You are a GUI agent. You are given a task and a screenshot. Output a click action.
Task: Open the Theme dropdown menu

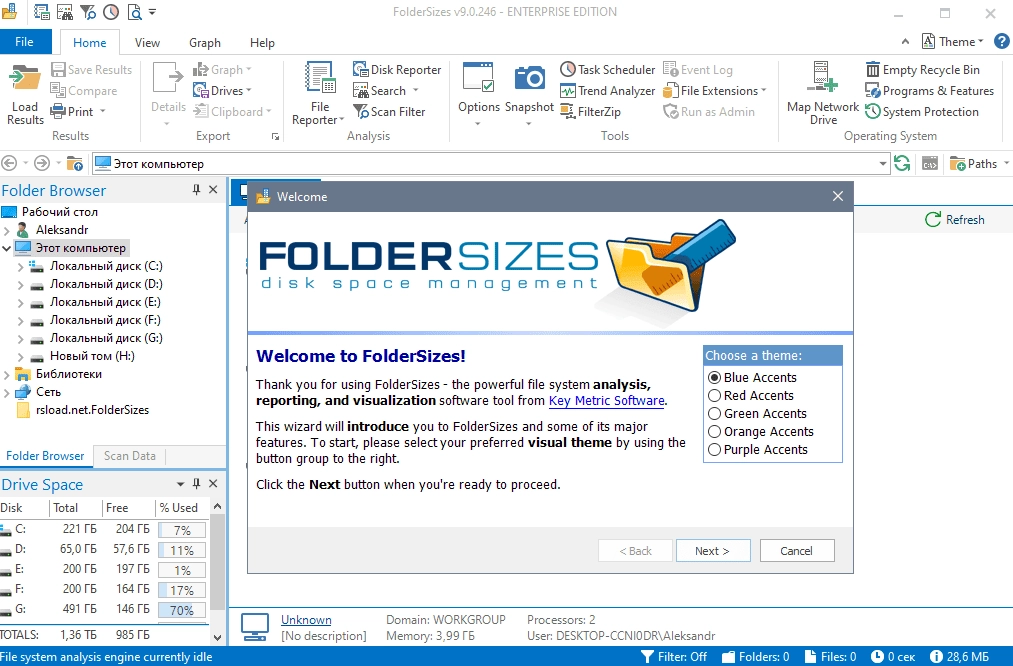953,41
